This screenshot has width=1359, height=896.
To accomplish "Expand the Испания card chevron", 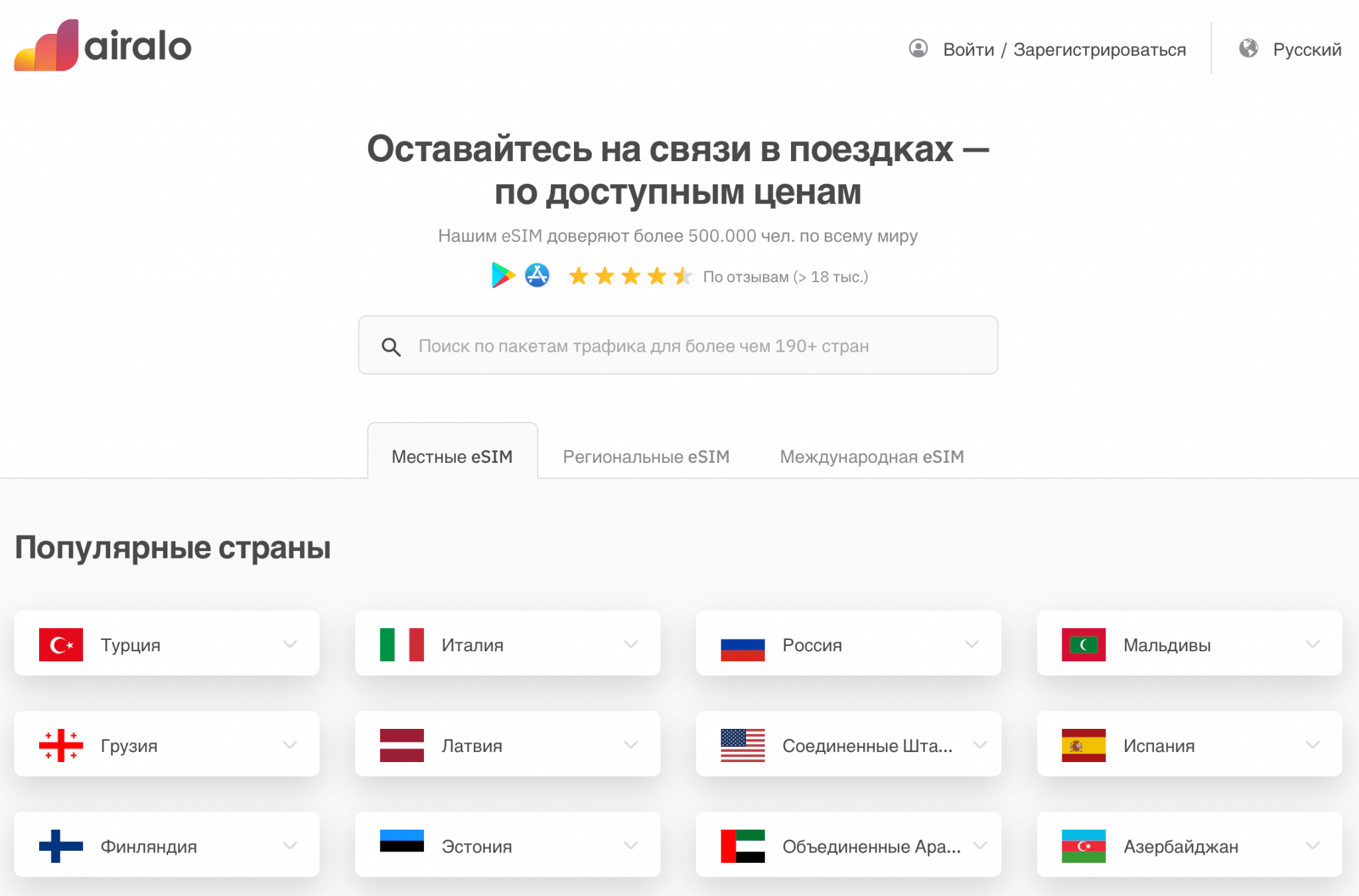I will [x=1313, y=745].
